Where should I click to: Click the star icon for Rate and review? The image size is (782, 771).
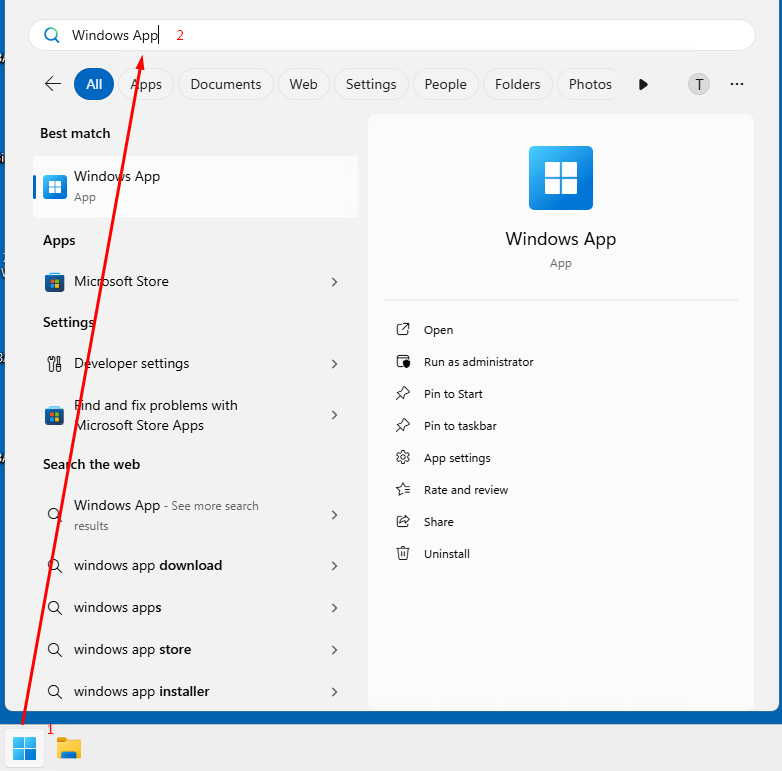tap(403, 489)
